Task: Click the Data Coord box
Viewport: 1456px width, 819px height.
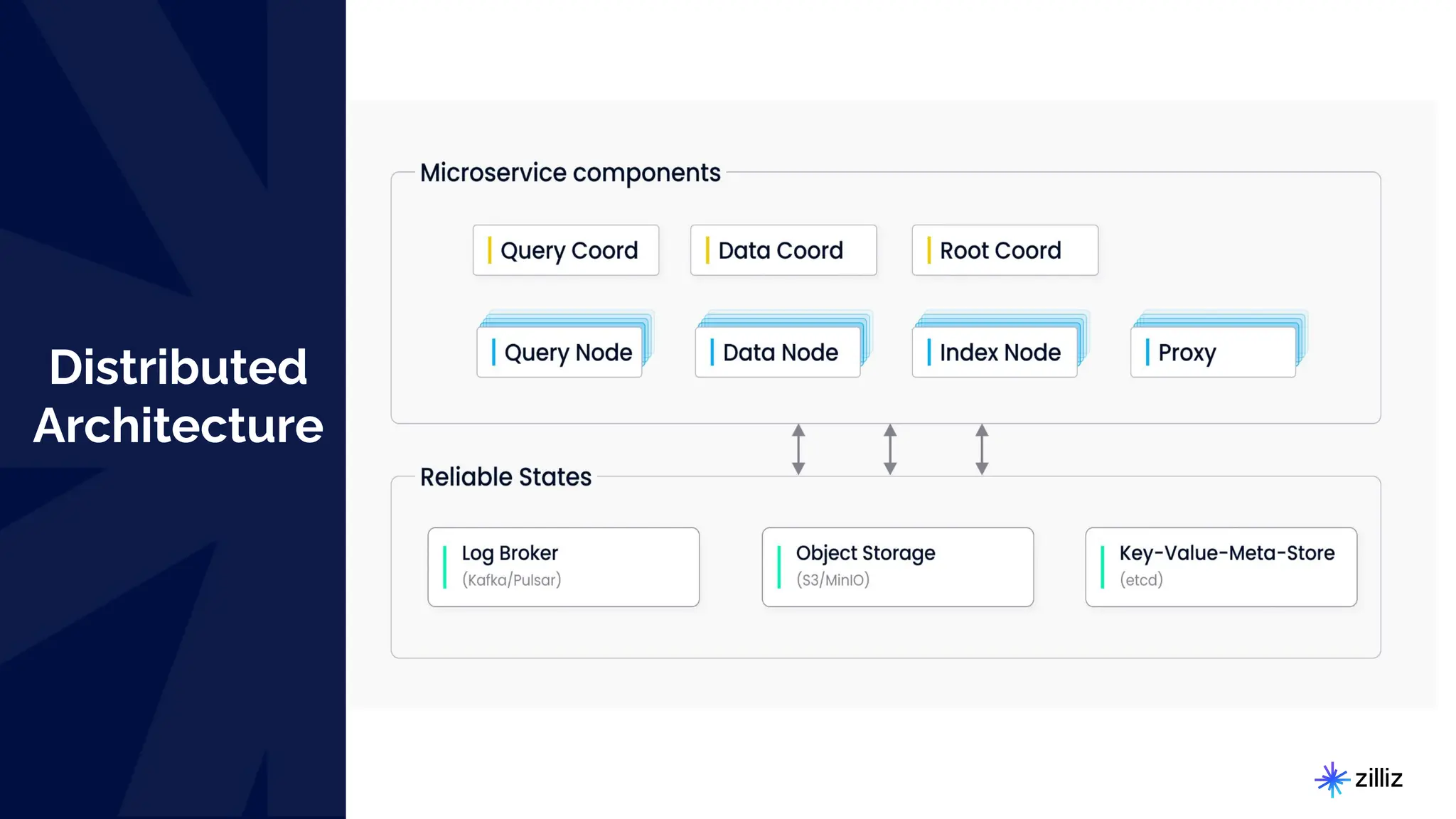Action: [x=783, y=250]
